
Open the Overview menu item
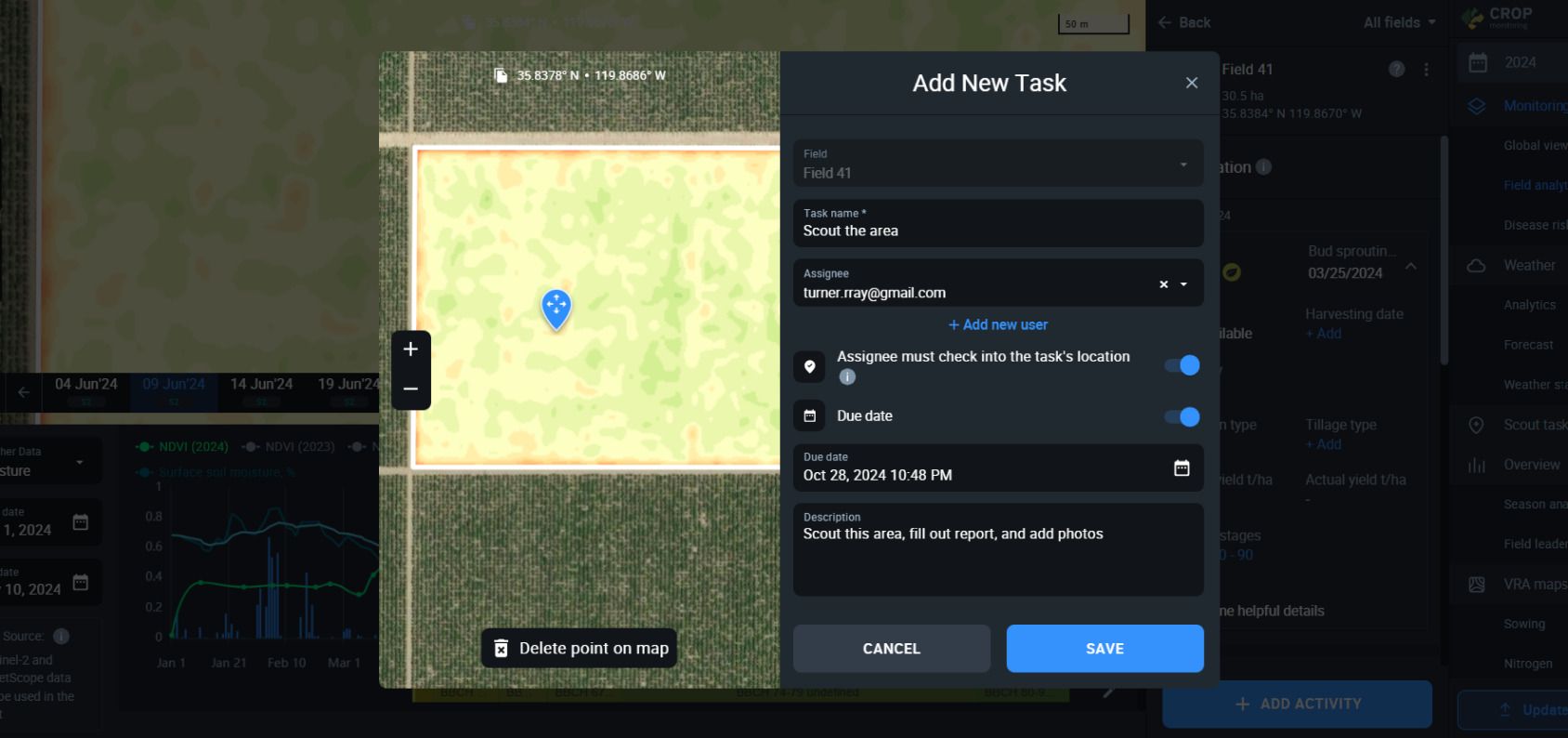1531,465
